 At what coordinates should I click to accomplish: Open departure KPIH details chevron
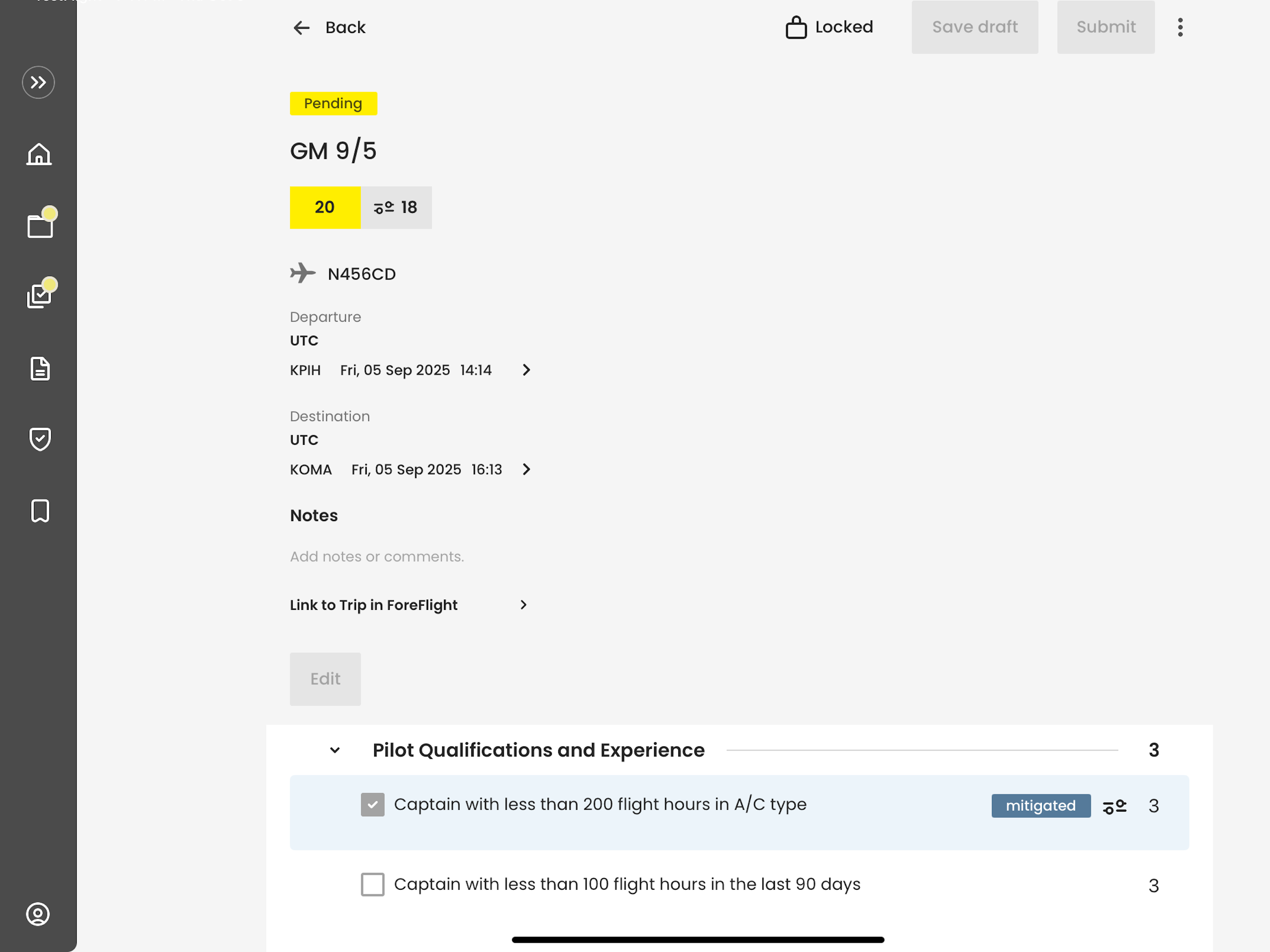(526, 370)
